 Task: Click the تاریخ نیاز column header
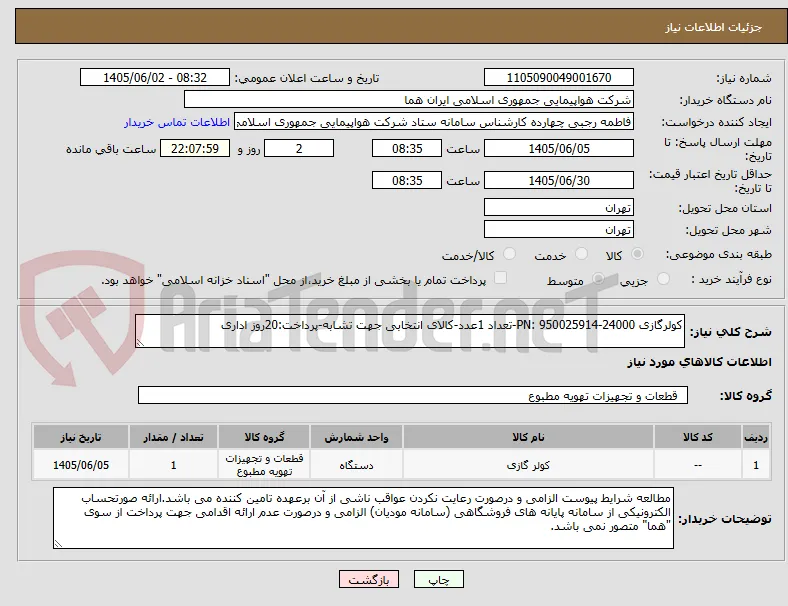[81, 437]
